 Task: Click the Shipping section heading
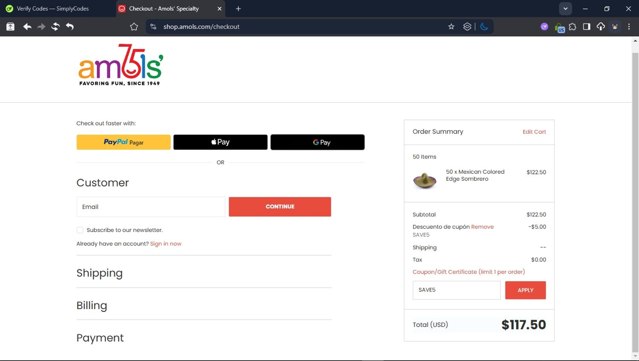[x=99, y=273]
